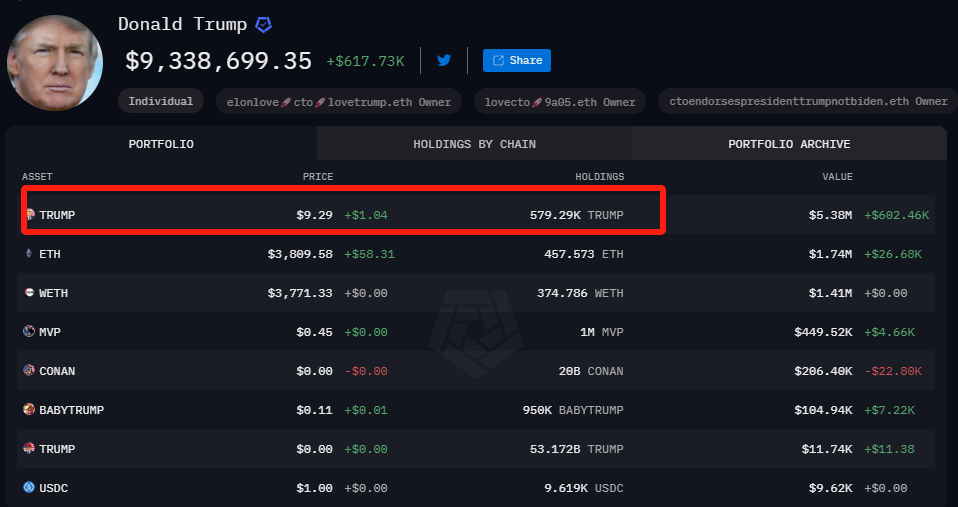Switch to the PORTFOLIO tab

(x=161, y=144)
